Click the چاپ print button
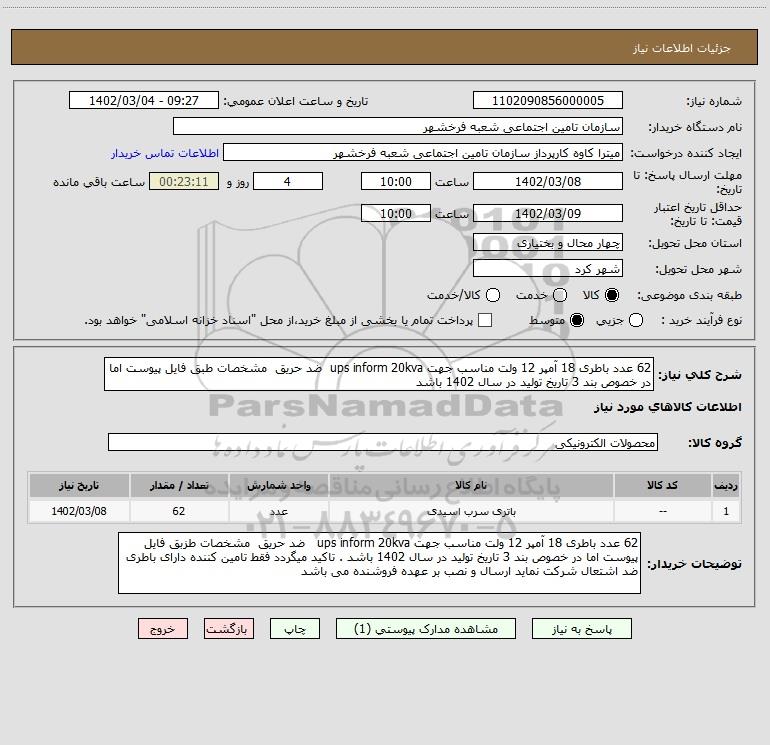Image resolution: width=770 pixels, height=745 pixels. 295,629
